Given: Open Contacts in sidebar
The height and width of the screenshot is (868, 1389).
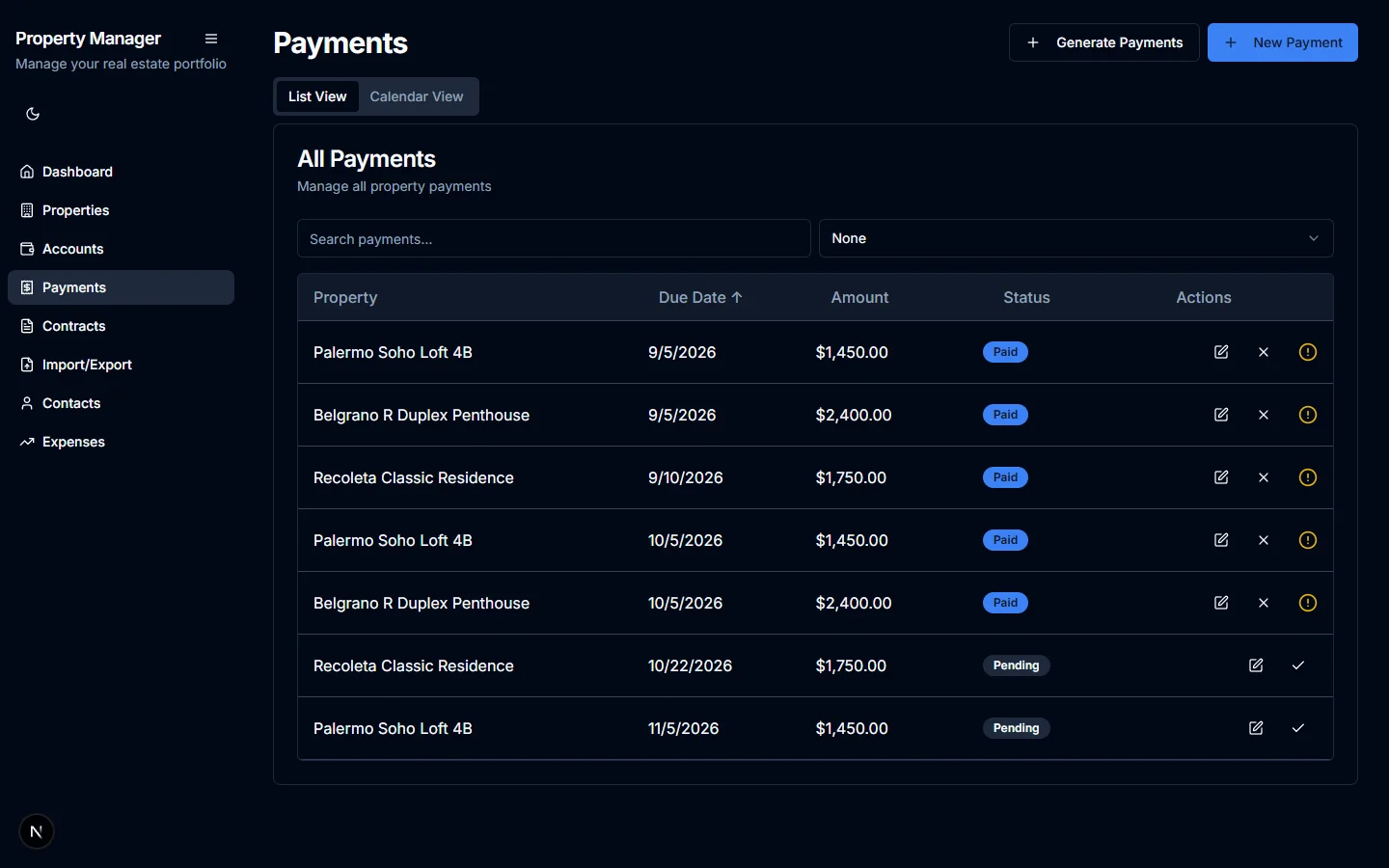Looking at the screenshot, I should pos(121,403).
